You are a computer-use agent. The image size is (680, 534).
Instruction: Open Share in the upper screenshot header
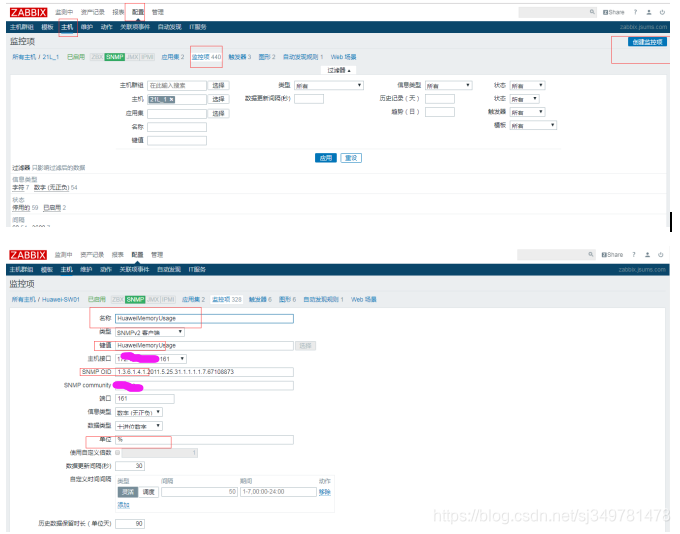click(614, 12)
